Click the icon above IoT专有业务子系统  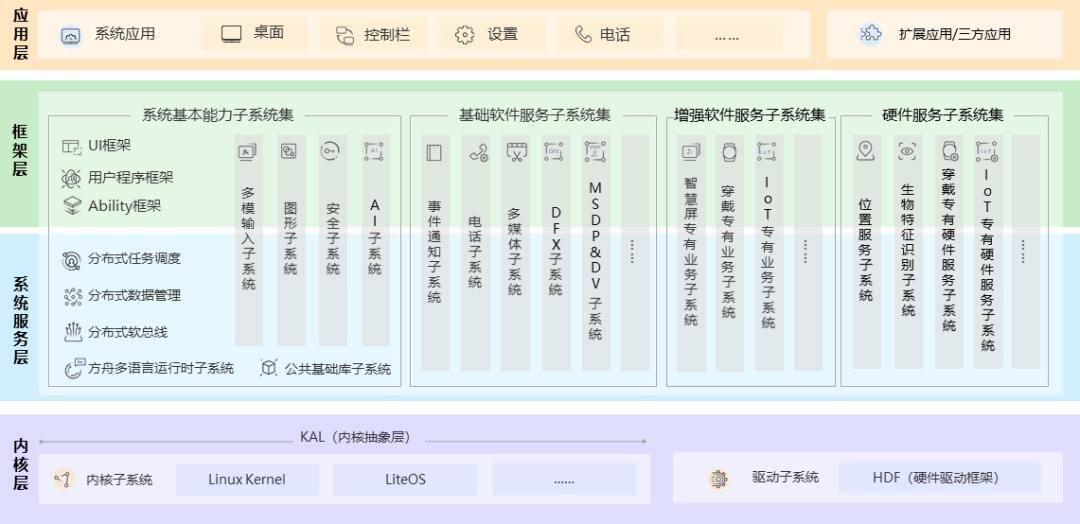coord(767,151)
